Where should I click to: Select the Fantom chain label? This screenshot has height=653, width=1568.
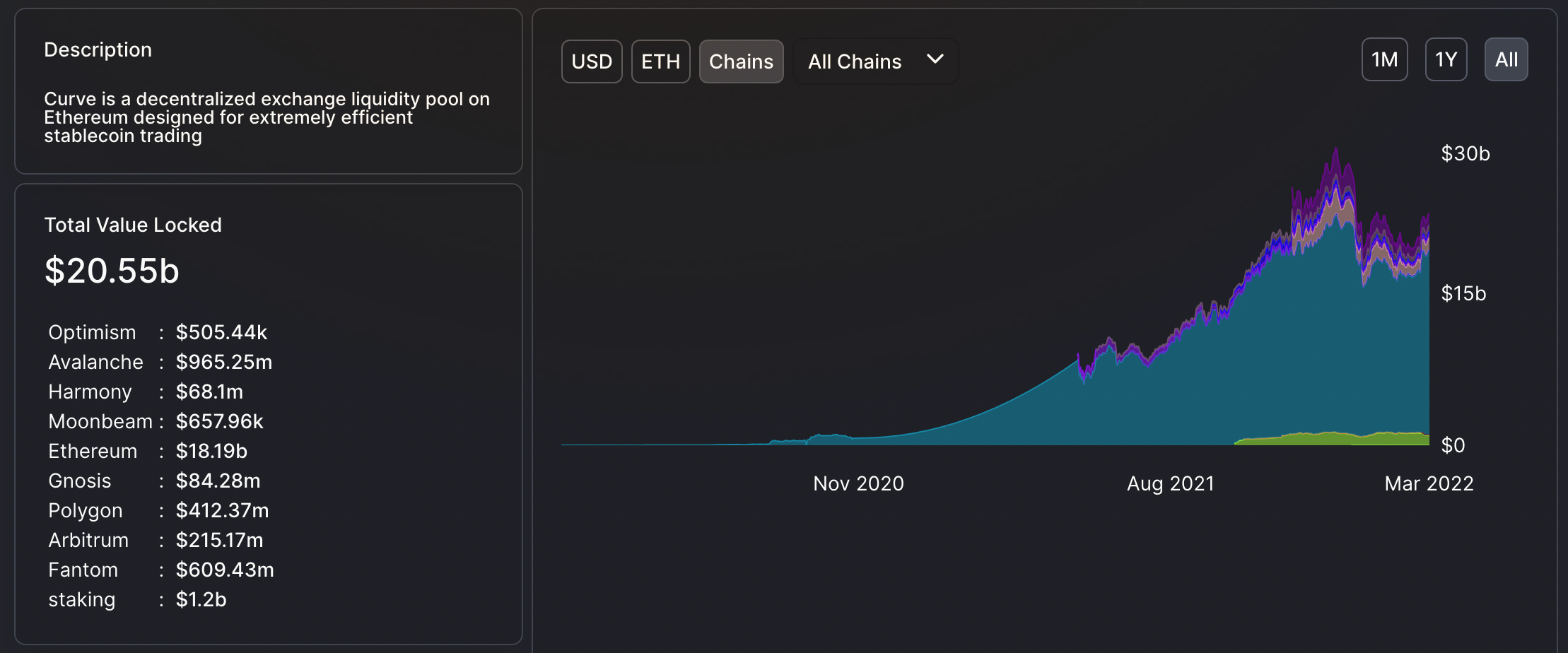(x=83, y=570)
